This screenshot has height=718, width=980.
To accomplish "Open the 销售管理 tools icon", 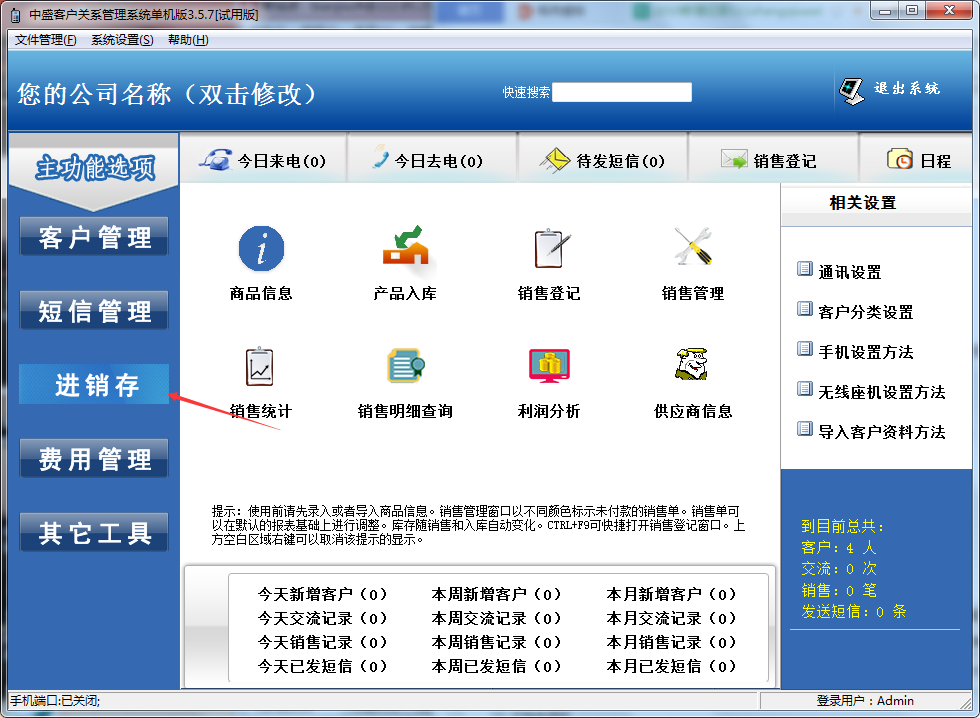I will (693, 246).
